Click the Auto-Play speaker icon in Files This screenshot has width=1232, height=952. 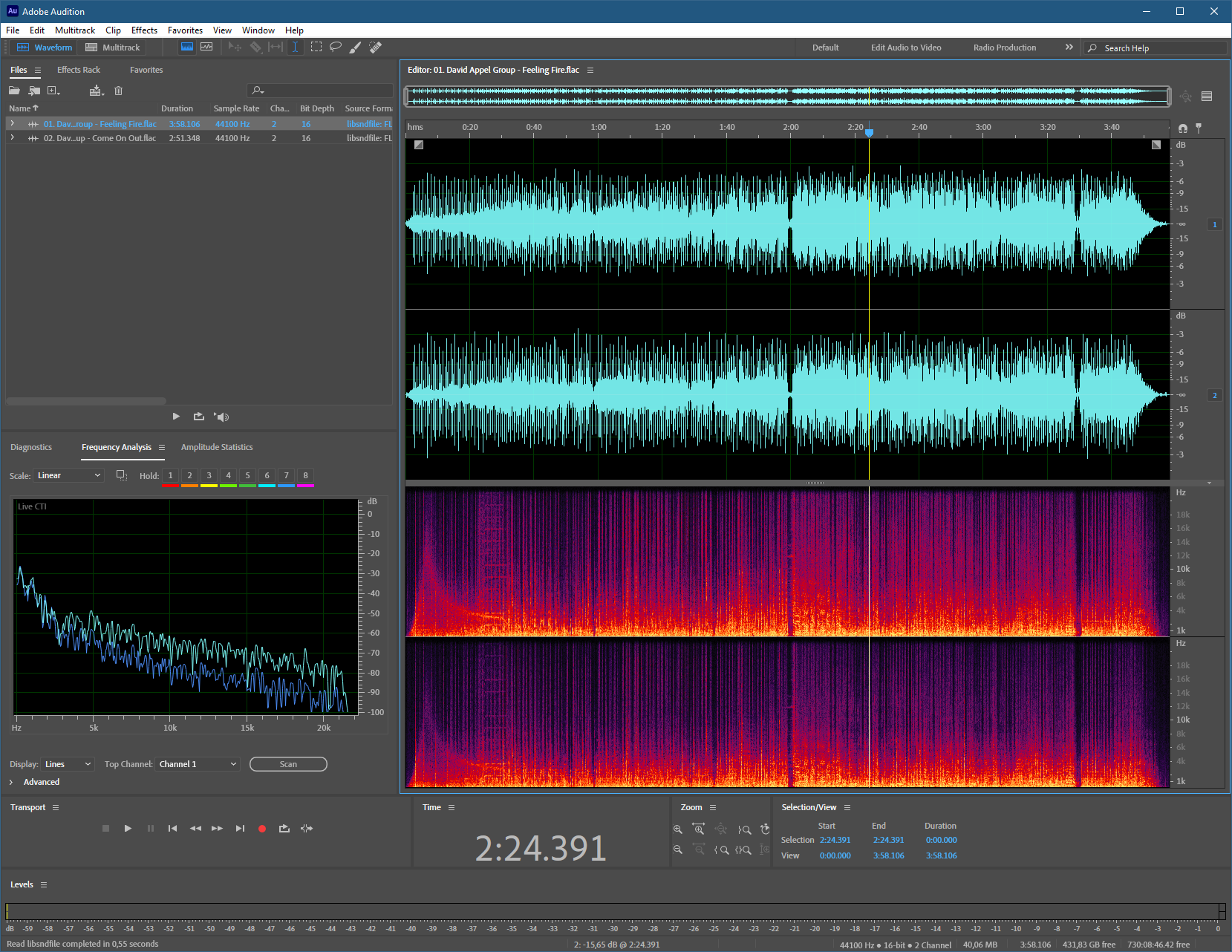tap(221, 417)
